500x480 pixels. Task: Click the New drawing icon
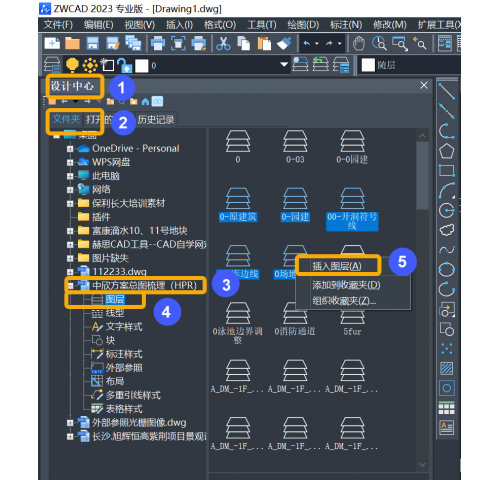click(52, 43)
